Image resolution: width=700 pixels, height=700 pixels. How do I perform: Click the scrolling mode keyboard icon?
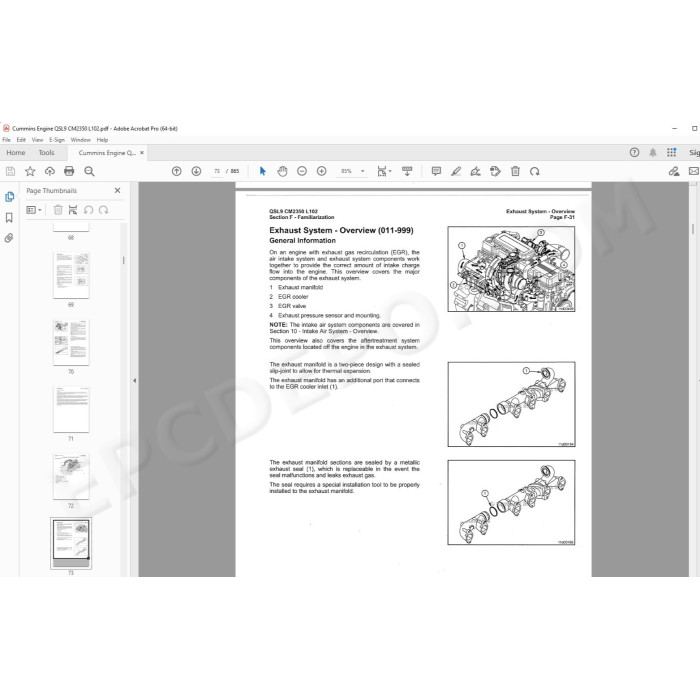pyautogui.click(x=407, y=171)
